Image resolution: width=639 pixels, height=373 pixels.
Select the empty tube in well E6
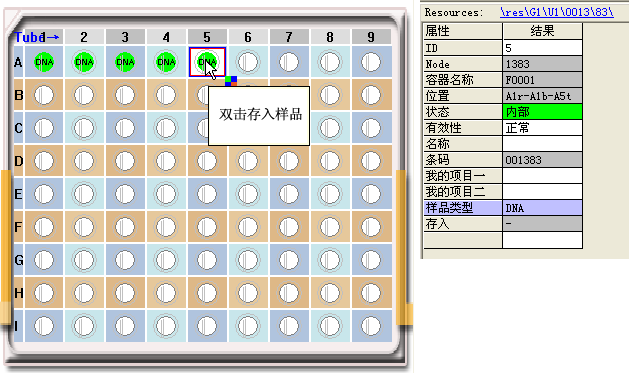coord(248,194)
